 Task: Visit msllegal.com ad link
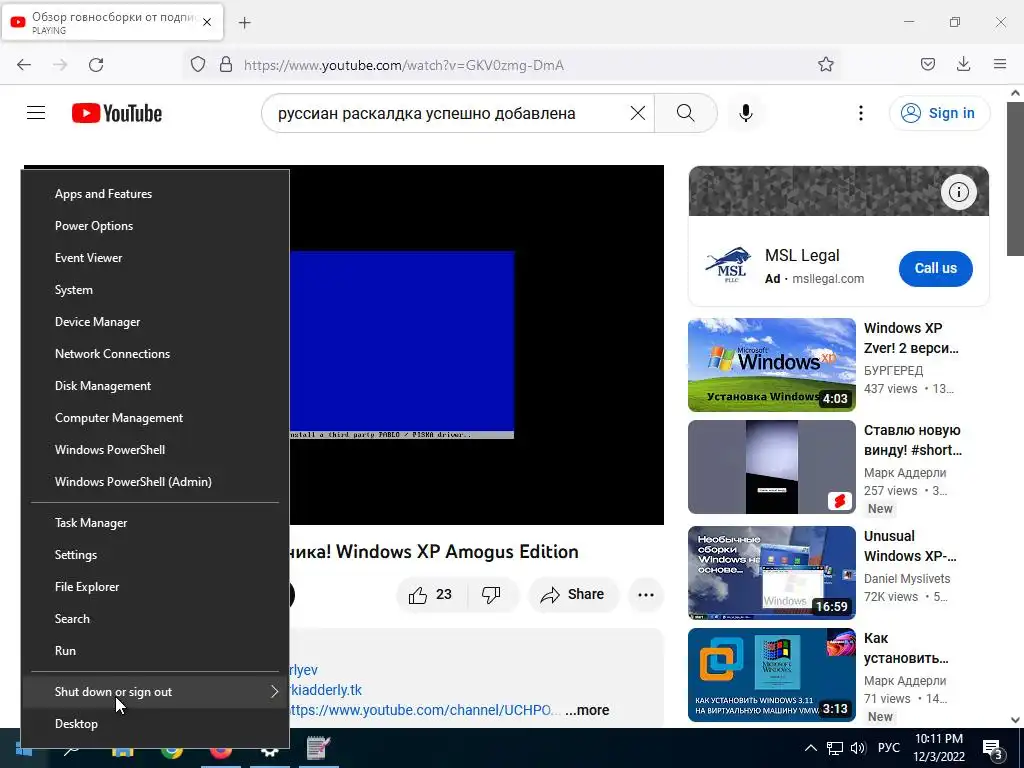827,279
